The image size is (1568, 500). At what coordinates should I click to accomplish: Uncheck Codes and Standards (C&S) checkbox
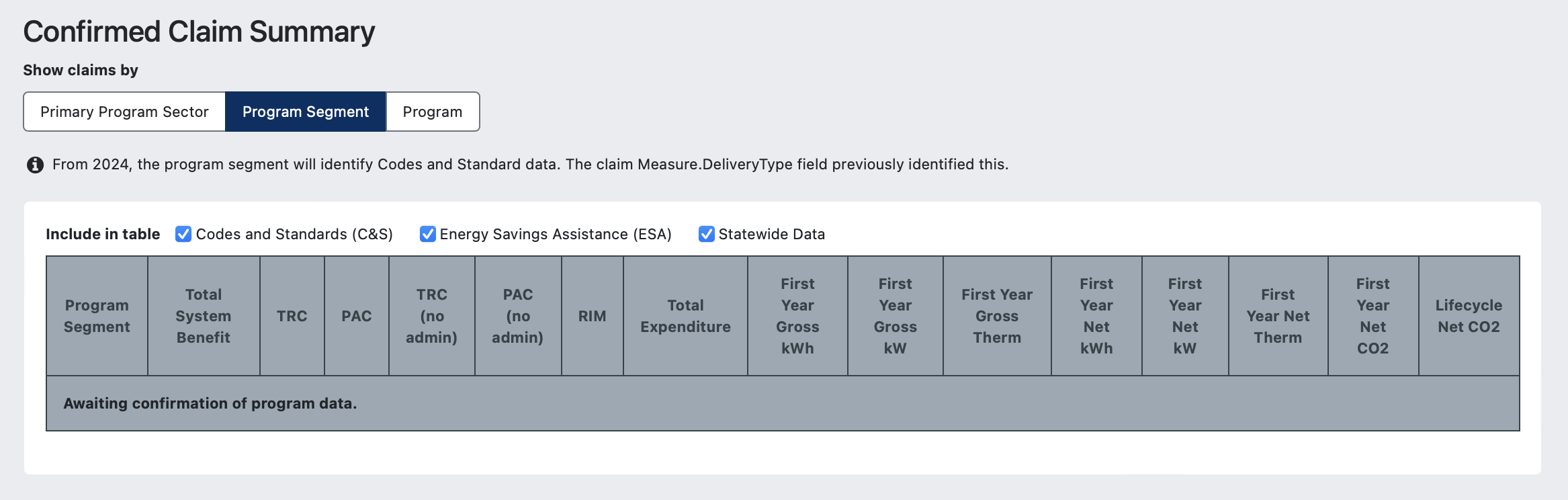click(x=183, y=234)
